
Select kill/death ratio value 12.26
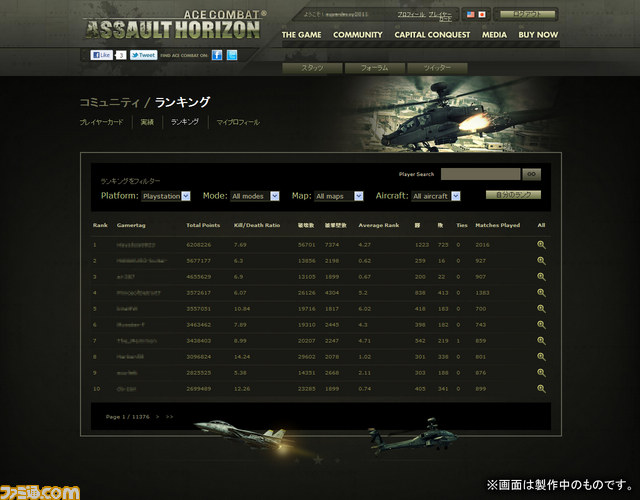pos(242,389)
